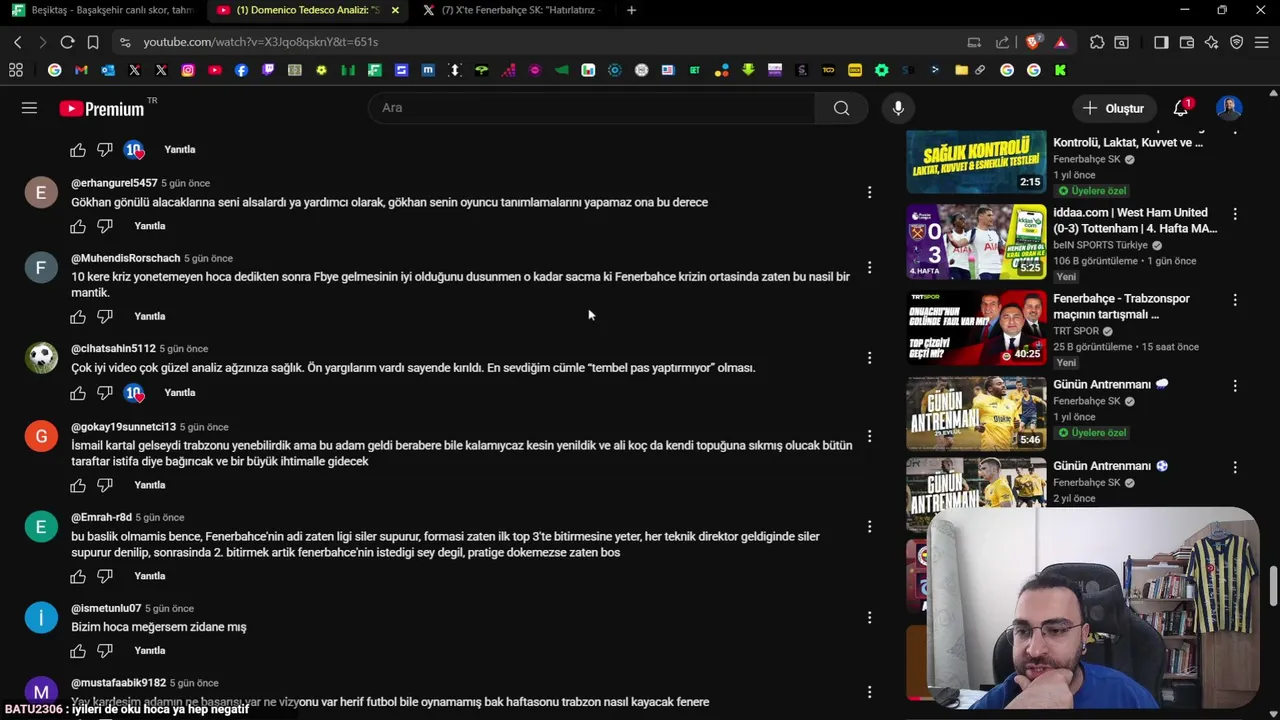
Task: Open the Brave Shields lion icon
Action: click(x=1033, y=42)
